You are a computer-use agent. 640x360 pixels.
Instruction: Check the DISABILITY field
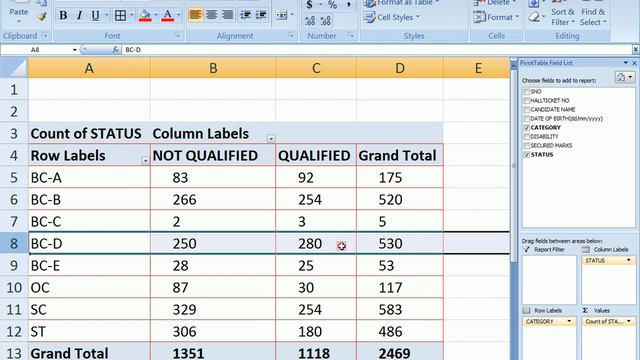527,137
